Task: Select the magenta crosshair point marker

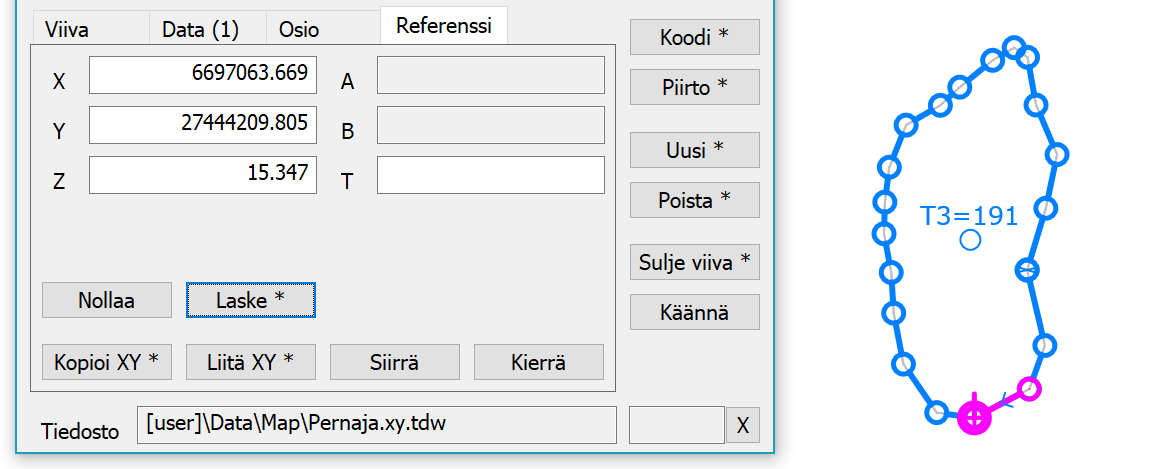Action: (x=974, y=416)
